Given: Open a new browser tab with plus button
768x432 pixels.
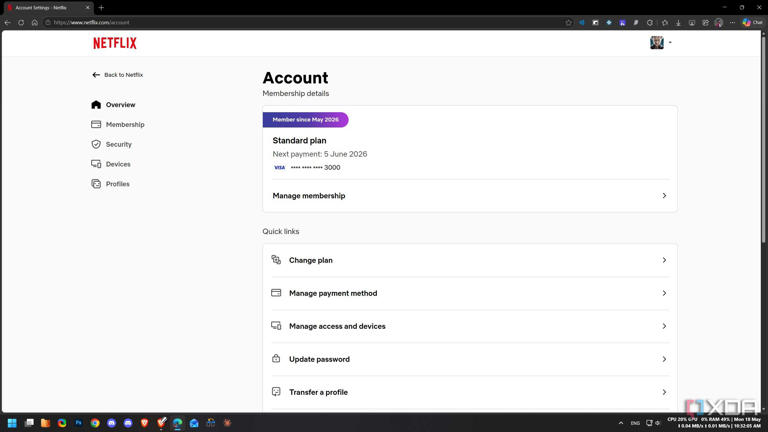Looking at the screenshot, I should [101, 7].
